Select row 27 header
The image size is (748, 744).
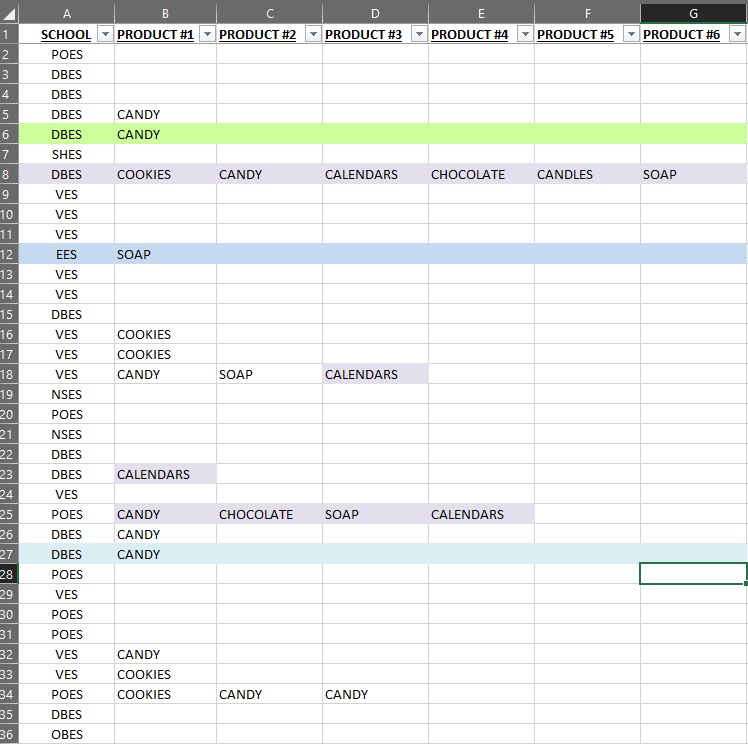[x=9, y=554]
